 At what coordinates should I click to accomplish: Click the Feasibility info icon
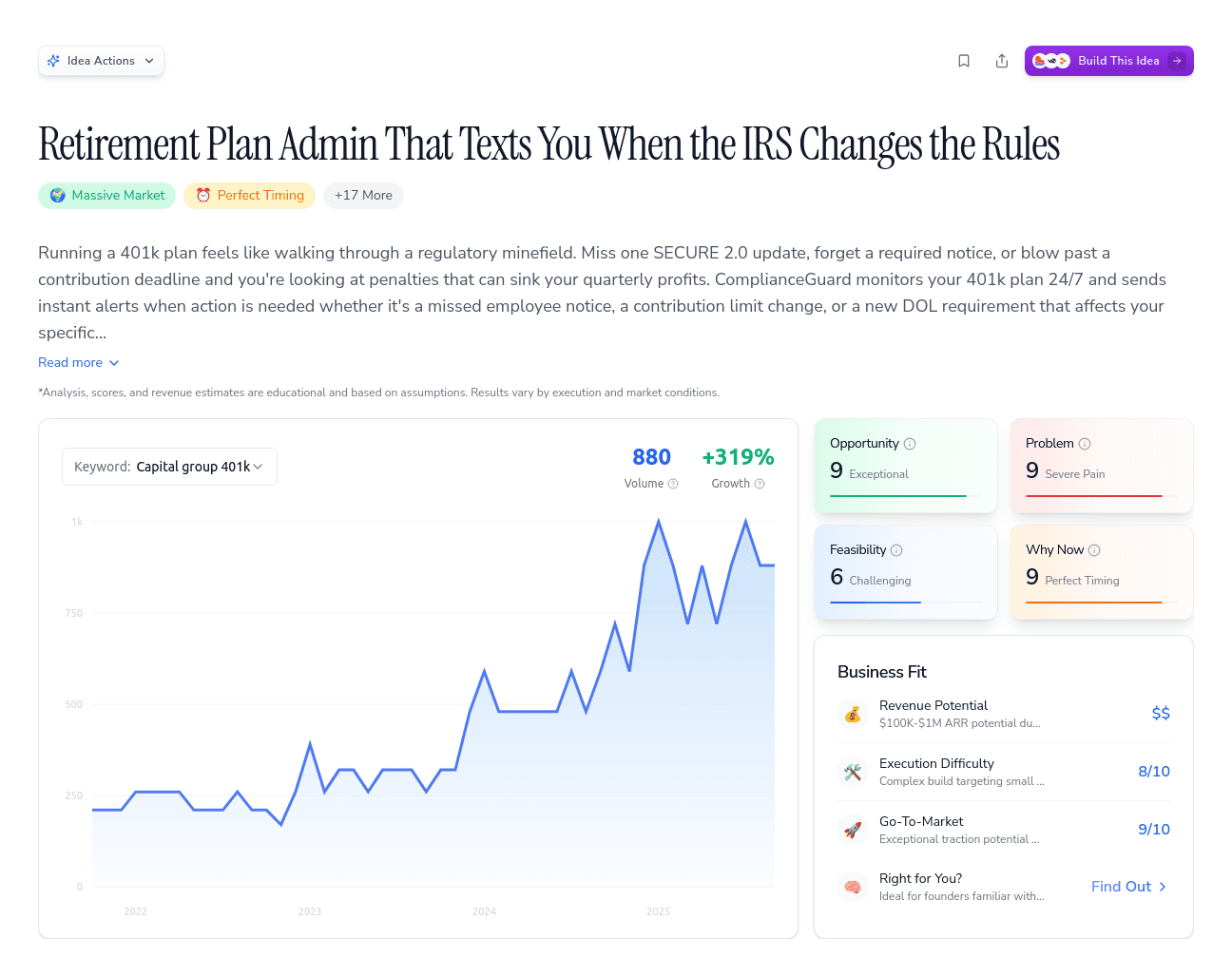pos(896,550)
